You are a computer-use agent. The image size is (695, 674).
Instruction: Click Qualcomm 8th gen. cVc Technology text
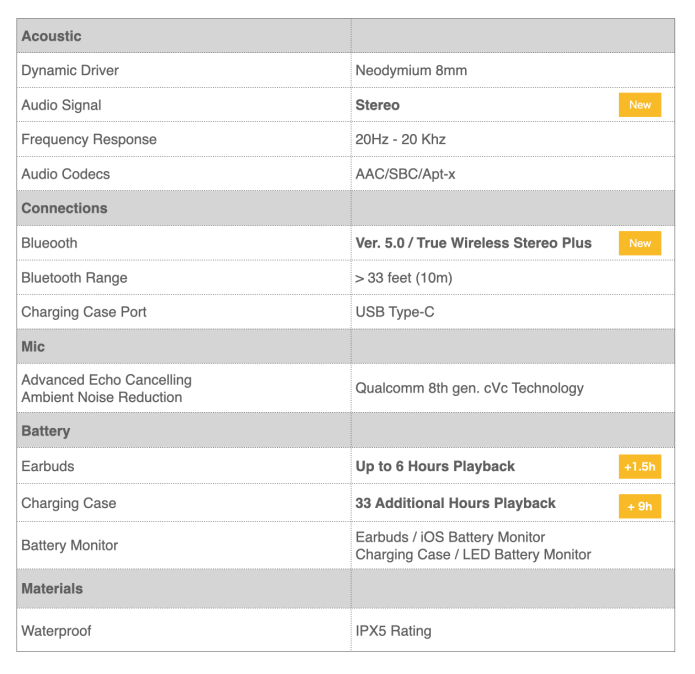point(469,388)
